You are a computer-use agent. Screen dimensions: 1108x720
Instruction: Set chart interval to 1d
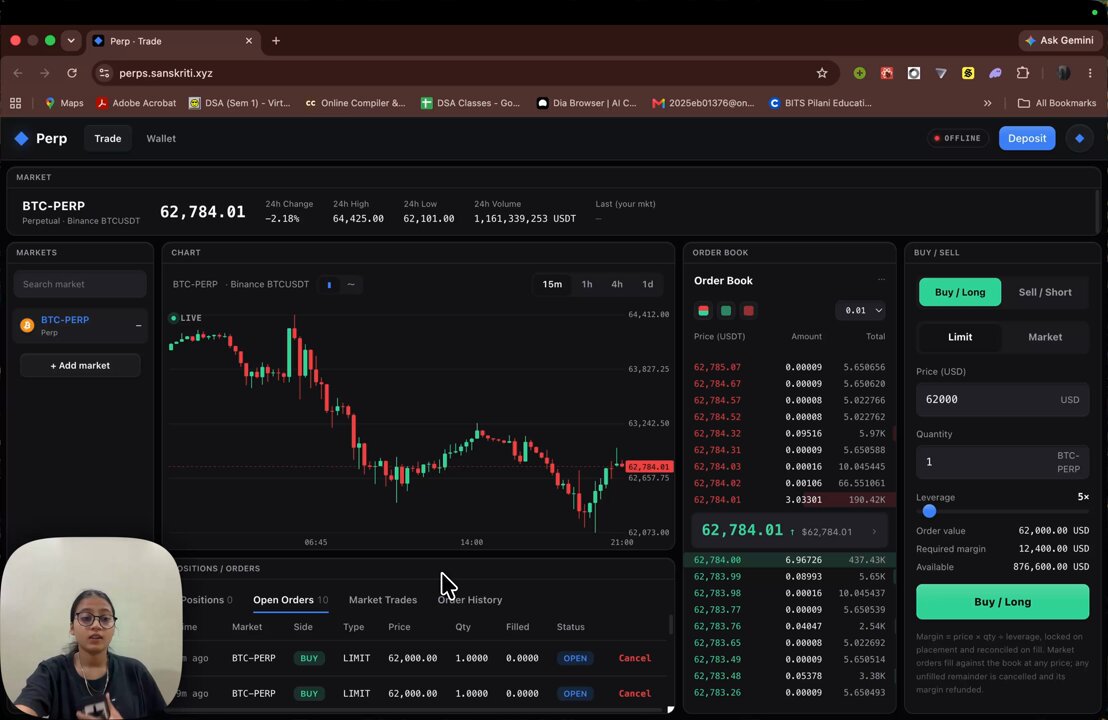[647, 284]
